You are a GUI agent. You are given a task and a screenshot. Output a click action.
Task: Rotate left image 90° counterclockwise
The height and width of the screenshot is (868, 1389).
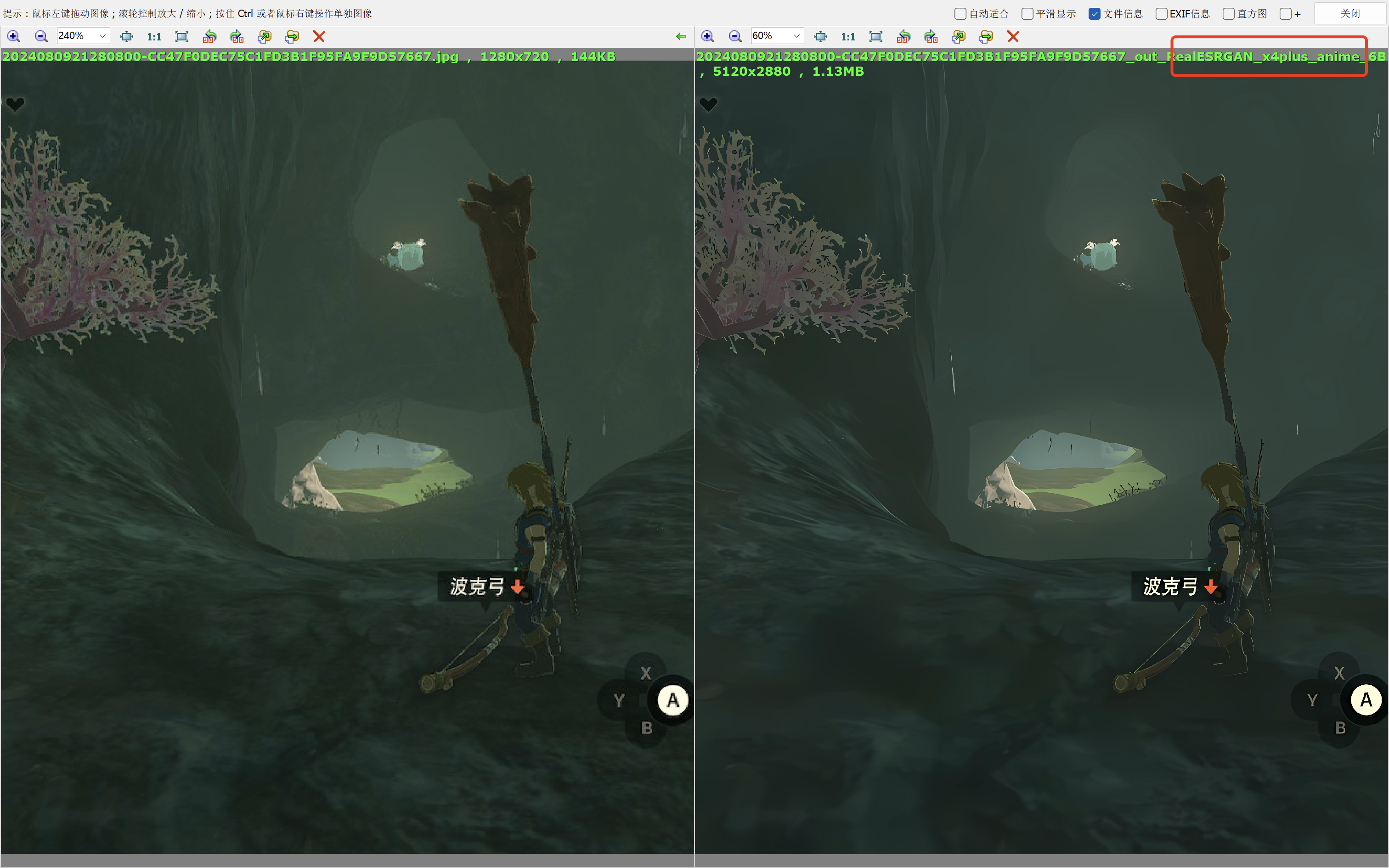point(209,37)
